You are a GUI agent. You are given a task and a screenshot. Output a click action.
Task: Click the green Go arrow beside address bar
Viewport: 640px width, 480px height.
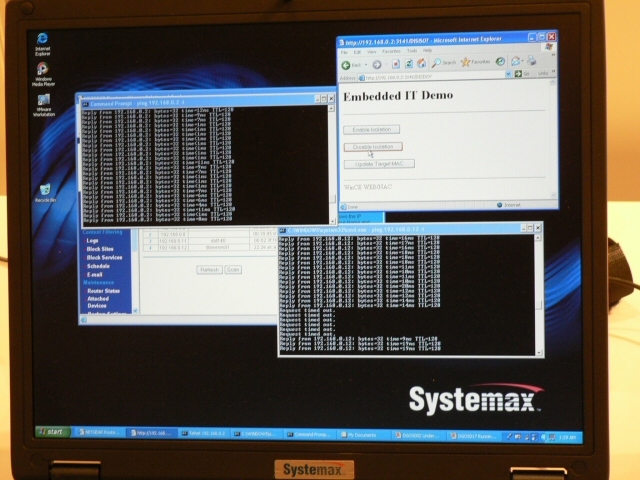[518, 73]
